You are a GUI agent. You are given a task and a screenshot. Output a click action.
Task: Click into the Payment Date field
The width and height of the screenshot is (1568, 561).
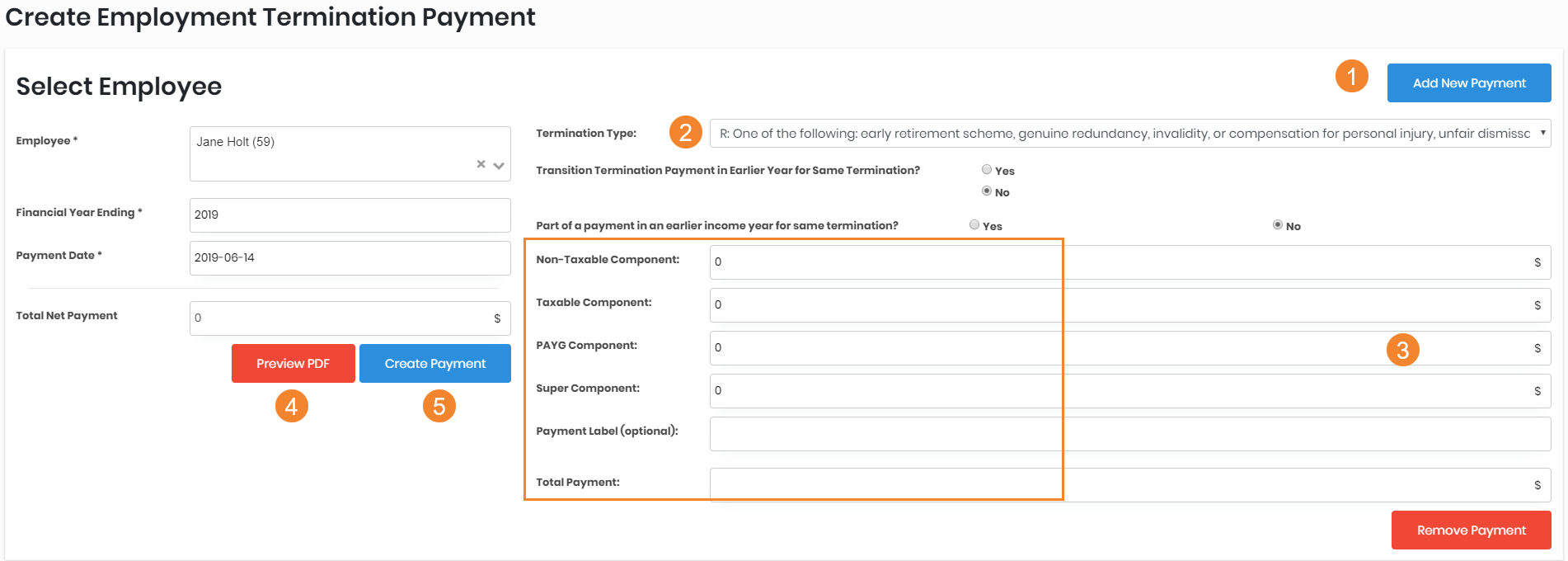(350, 258)
